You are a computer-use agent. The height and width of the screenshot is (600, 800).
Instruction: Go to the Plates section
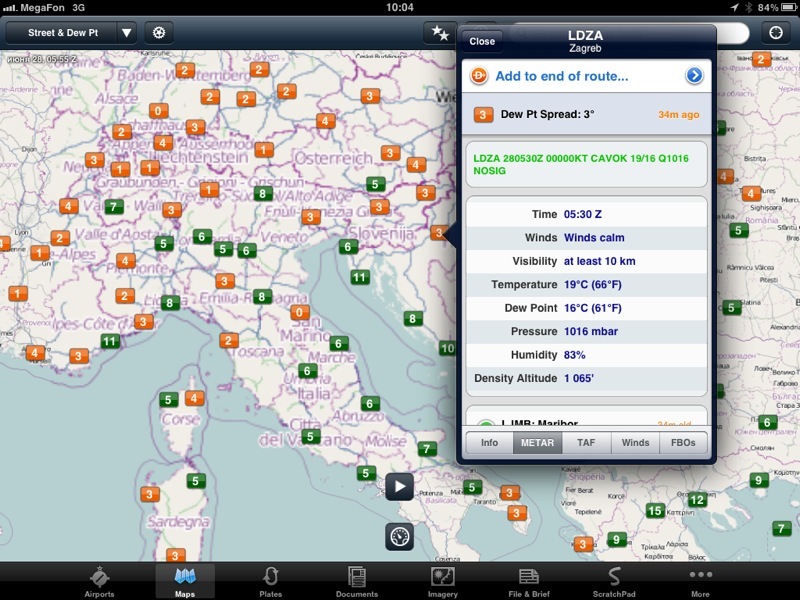click(x=270, y=581)
